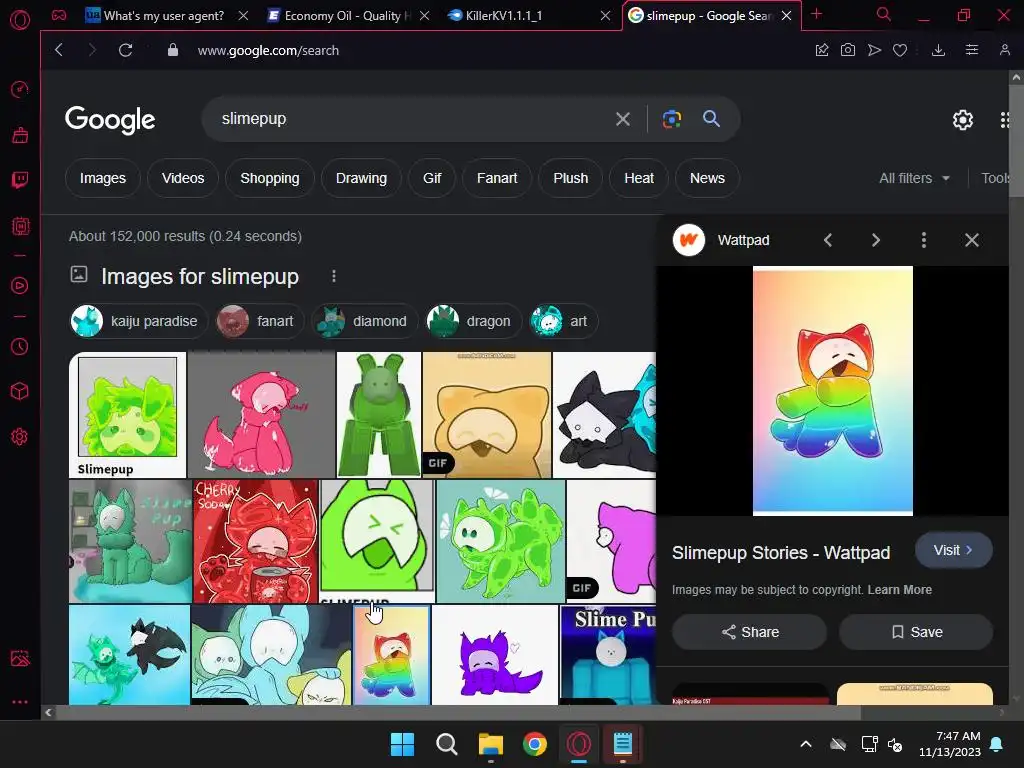Screen dimensions: 1024x768
Task: Open Extensions cube icon in sidebar
Action: tap(20, 391)
